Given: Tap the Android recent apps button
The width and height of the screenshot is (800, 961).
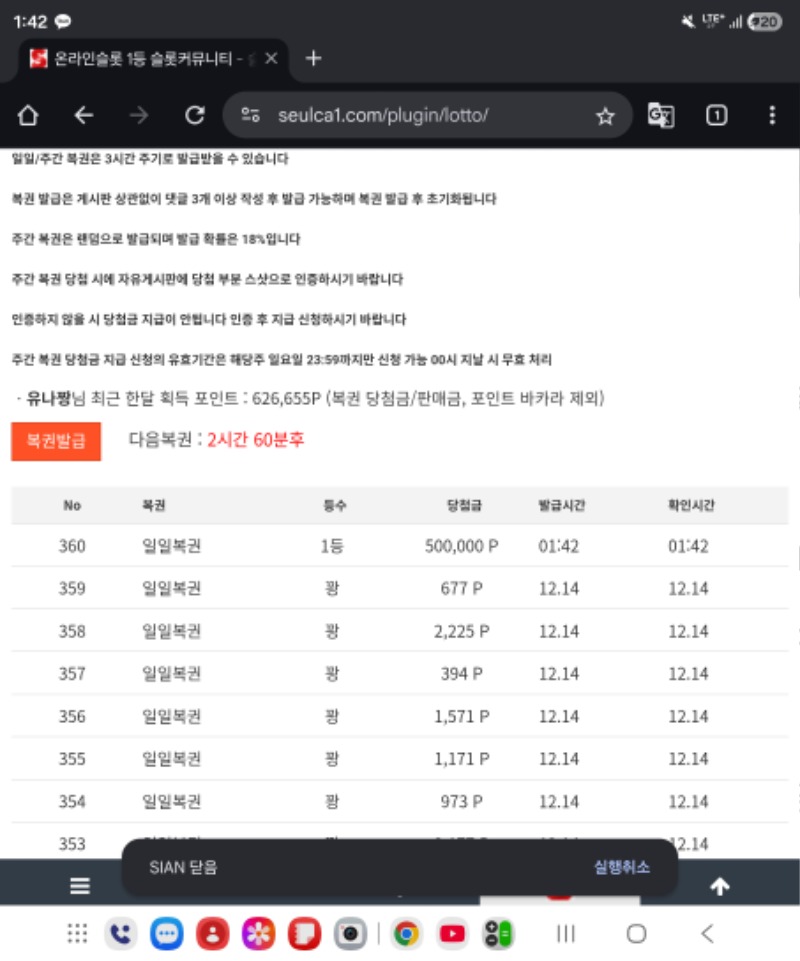Looking at the screenshot, I should 566,934.
